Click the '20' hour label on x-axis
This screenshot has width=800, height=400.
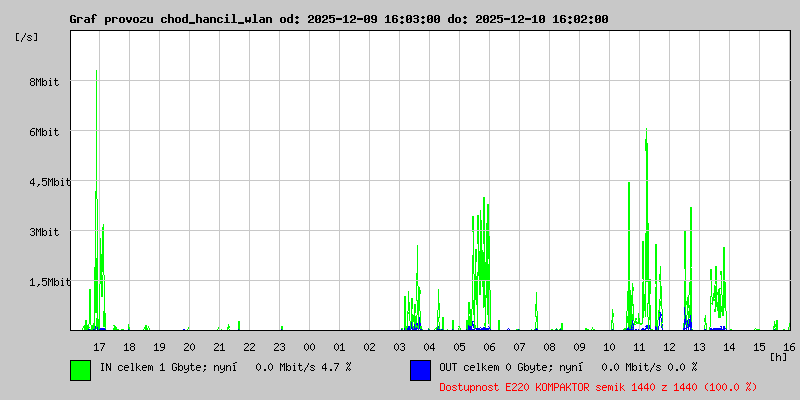click(189, 347)
